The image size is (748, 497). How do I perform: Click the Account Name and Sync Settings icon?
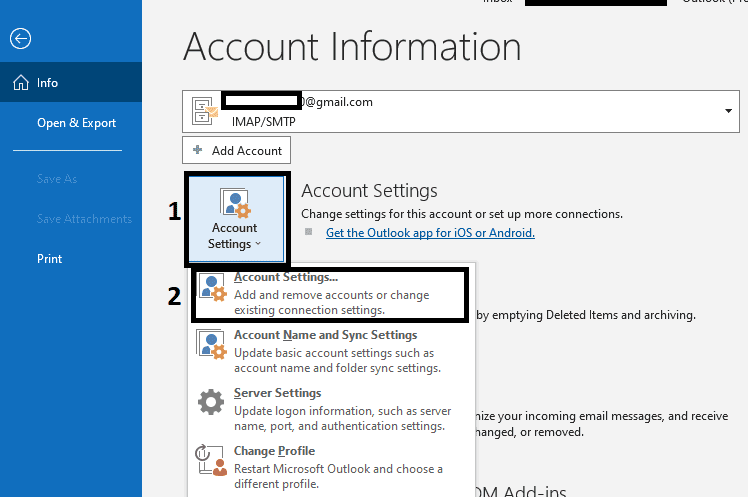(211, 345)
